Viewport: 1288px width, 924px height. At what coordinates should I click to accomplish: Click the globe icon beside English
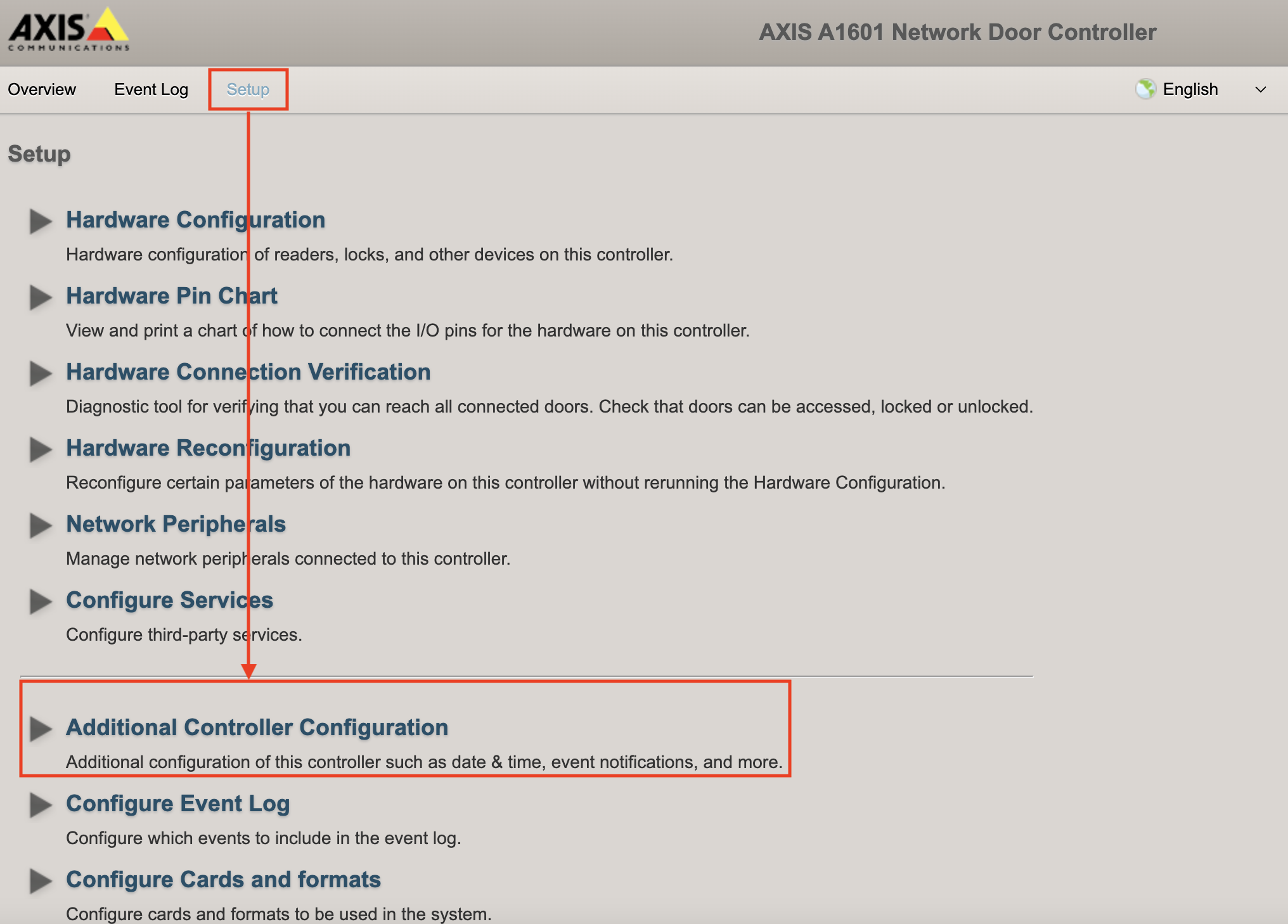1145,89
